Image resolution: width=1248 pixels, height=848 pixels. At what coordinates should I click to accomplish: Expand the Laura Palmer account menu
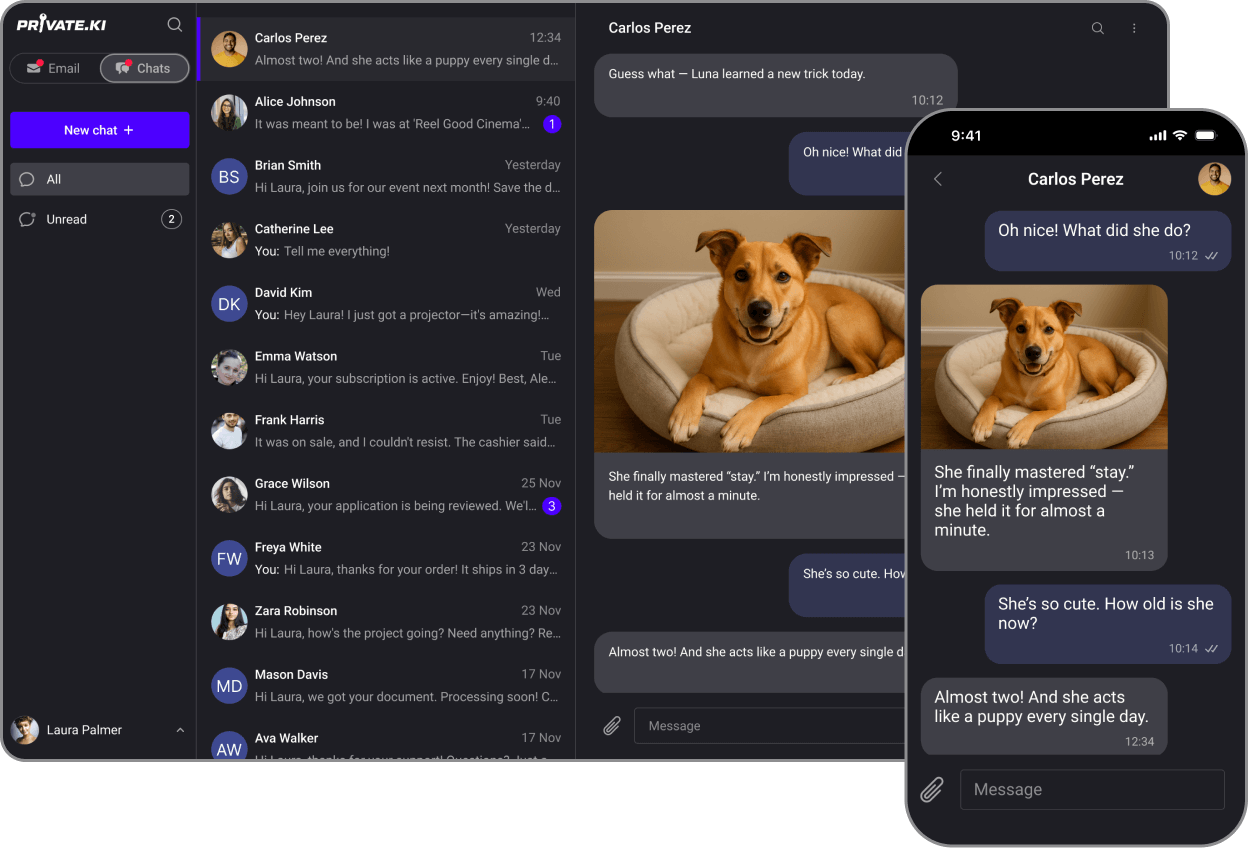click(180, 730)
